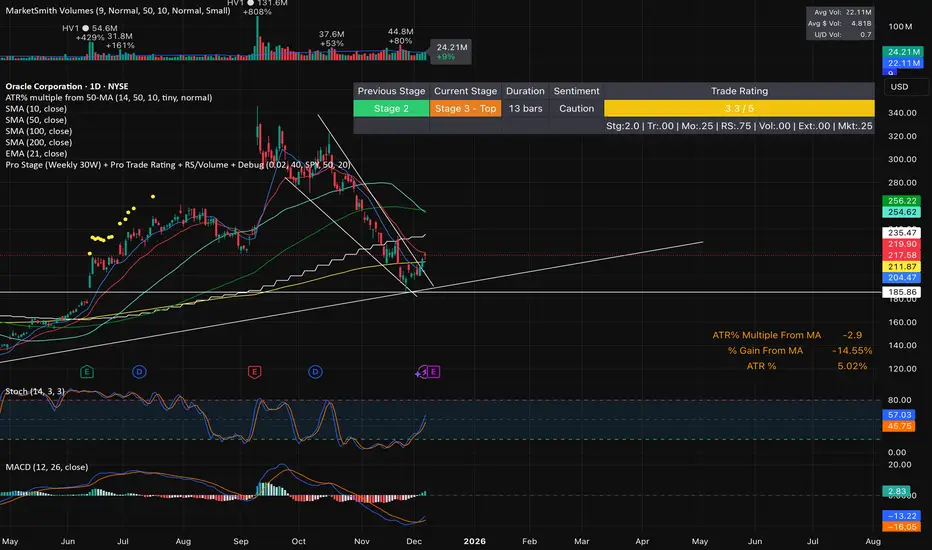Click the green Stage 2 table cell
This screenshot has height=550, width=932.
[x=391, y=108]
